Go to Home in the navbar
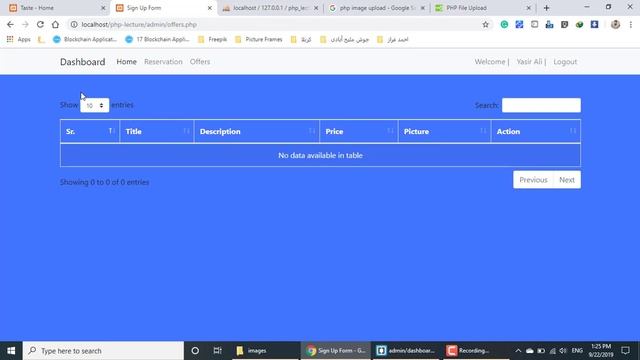640x360 pixels. [127, 62]
